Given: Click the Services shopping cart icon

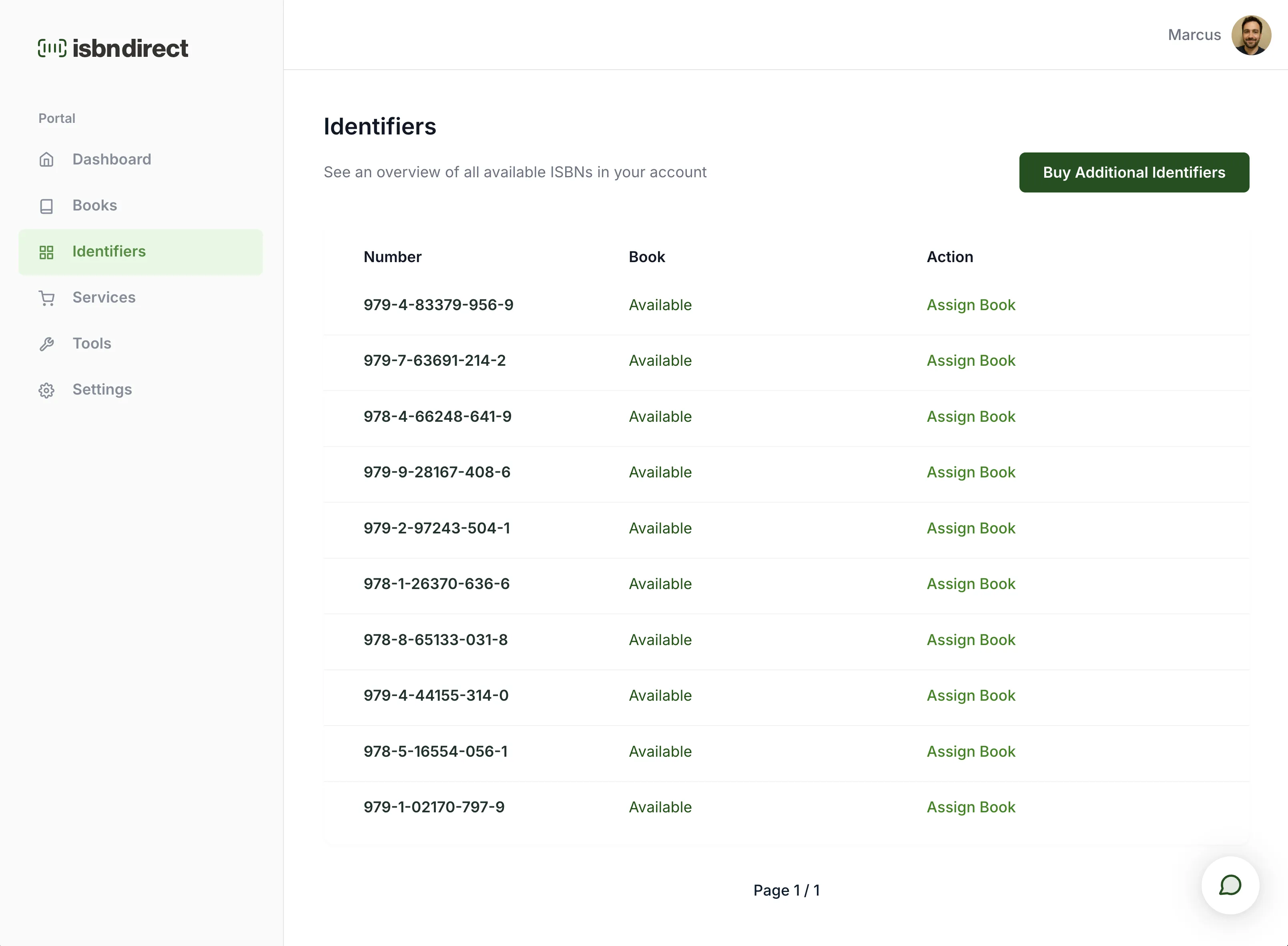Looking at the screenshot, I should 46,297.
